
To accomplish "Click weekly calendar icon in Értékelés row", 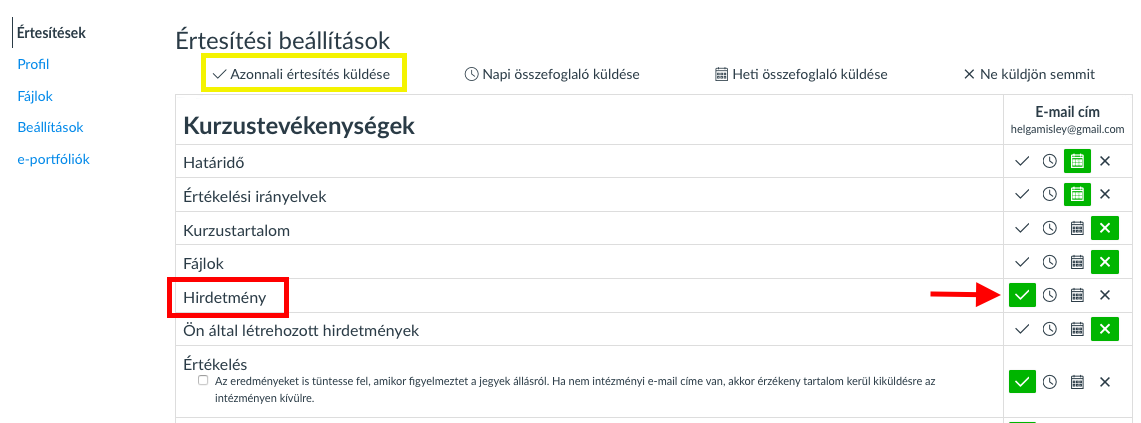I will [x=1078, y=382].
